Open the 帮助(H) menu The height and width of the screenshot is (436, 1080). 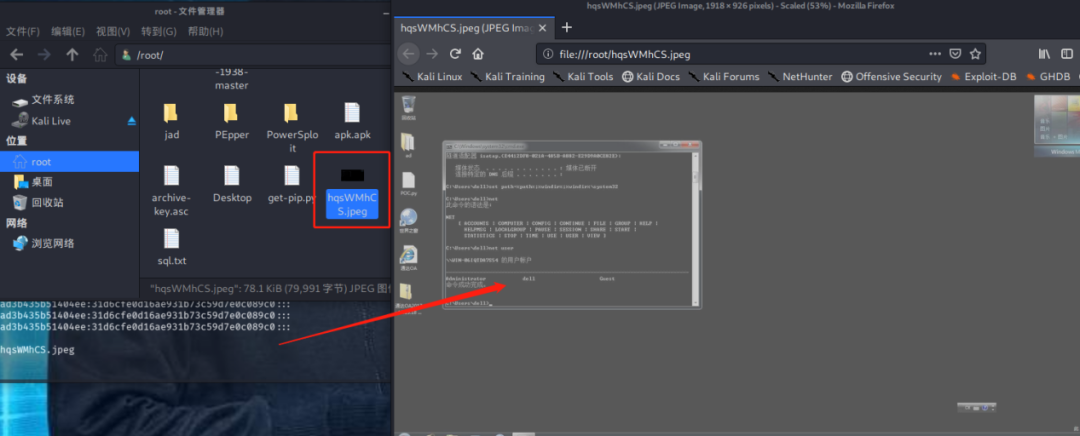point(205,32)
